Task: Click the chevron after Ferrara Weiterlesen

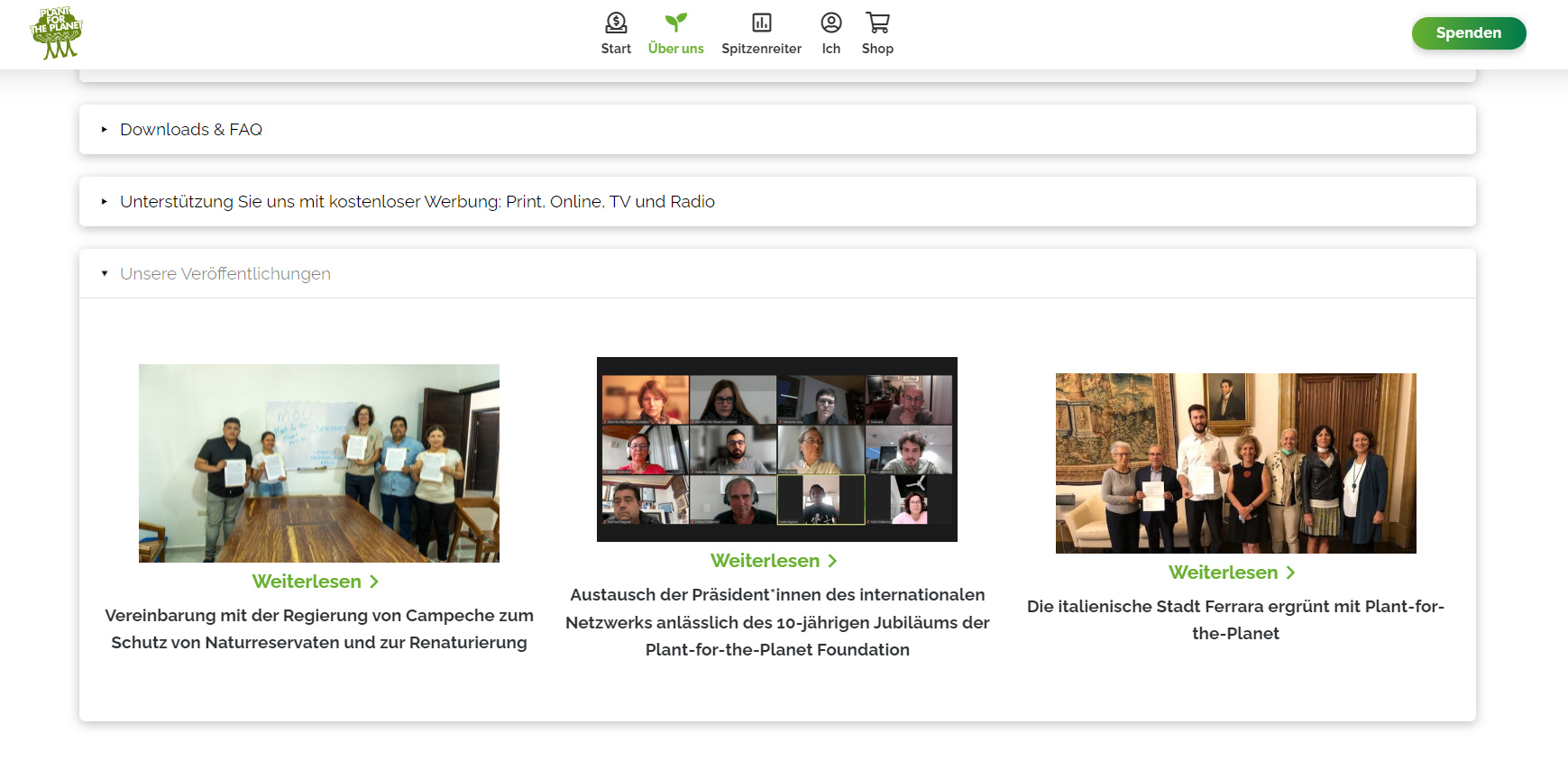Action: 1290,573
